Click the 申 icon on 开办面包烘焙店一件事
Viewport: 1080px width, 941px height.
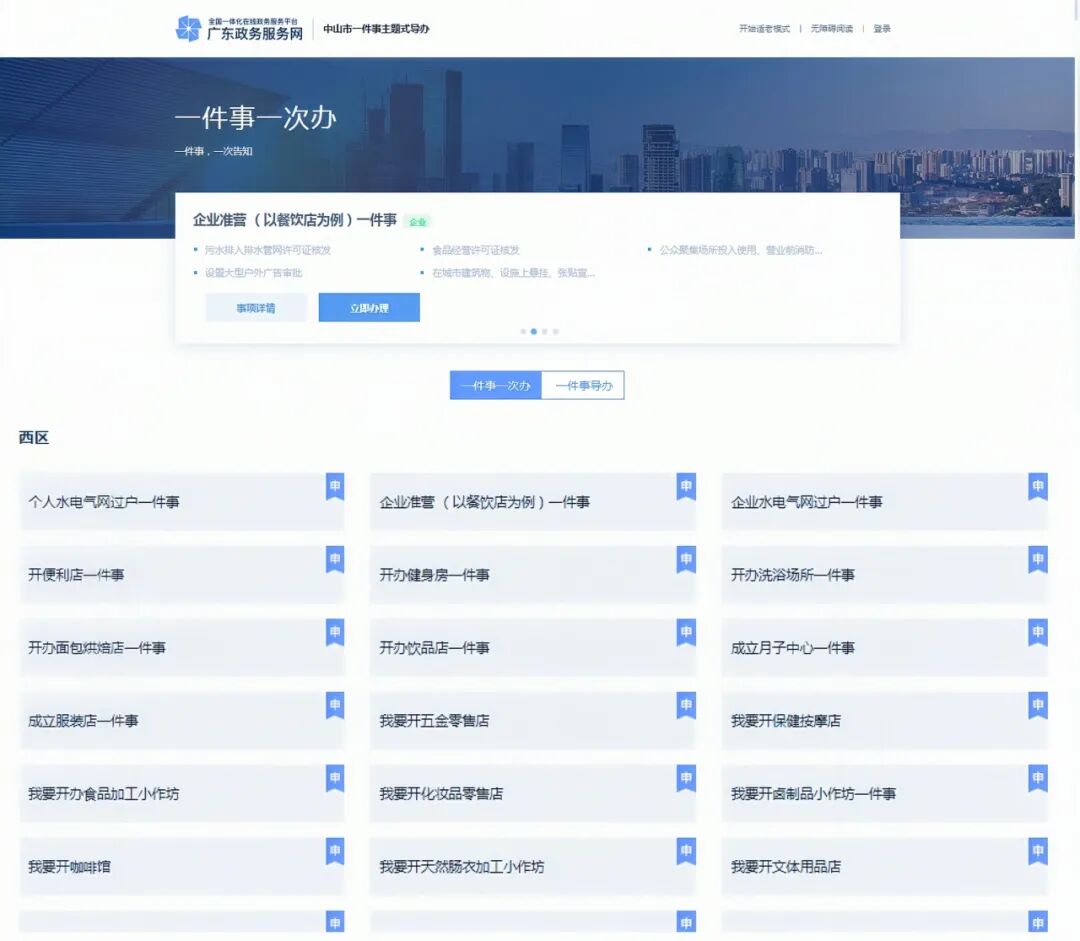pyautogui.click(x=335, y=631)
